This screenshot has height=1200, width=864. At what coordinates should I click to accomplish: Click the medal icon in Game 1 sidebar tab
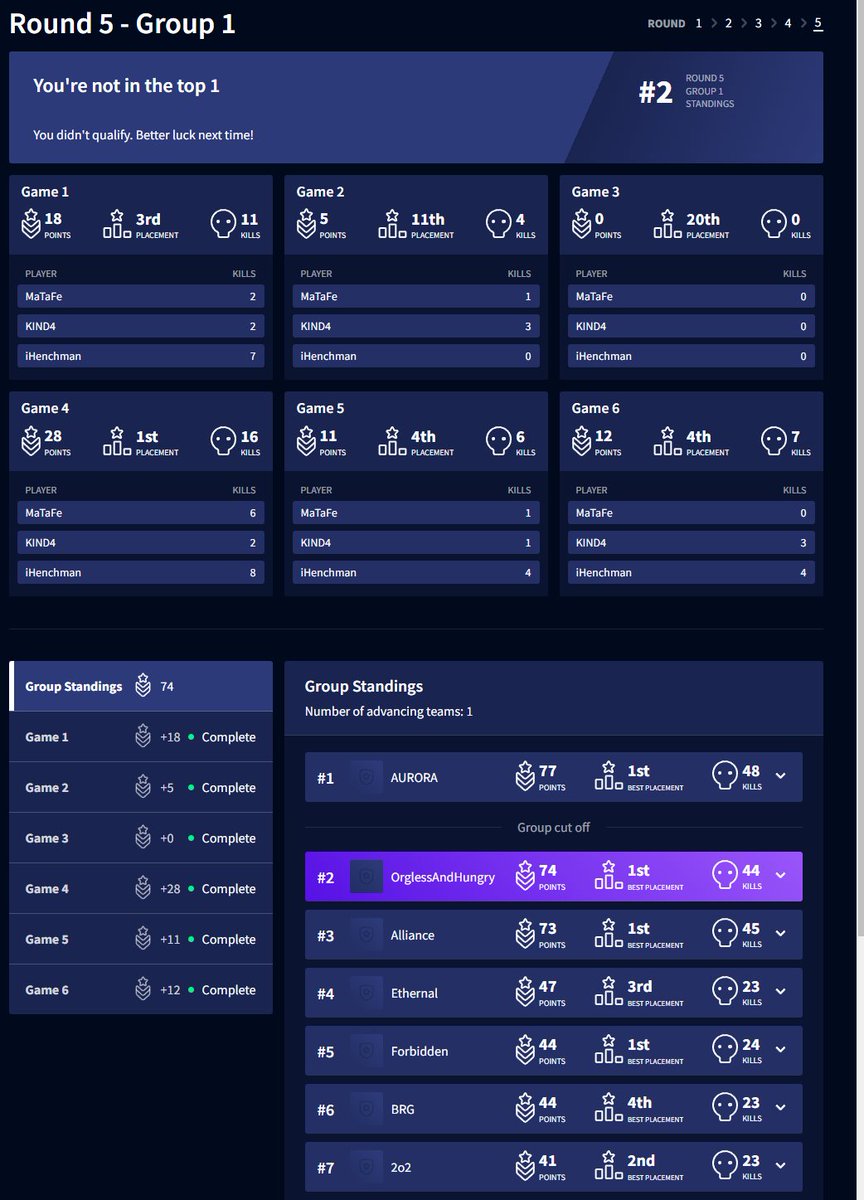[143, 737]
